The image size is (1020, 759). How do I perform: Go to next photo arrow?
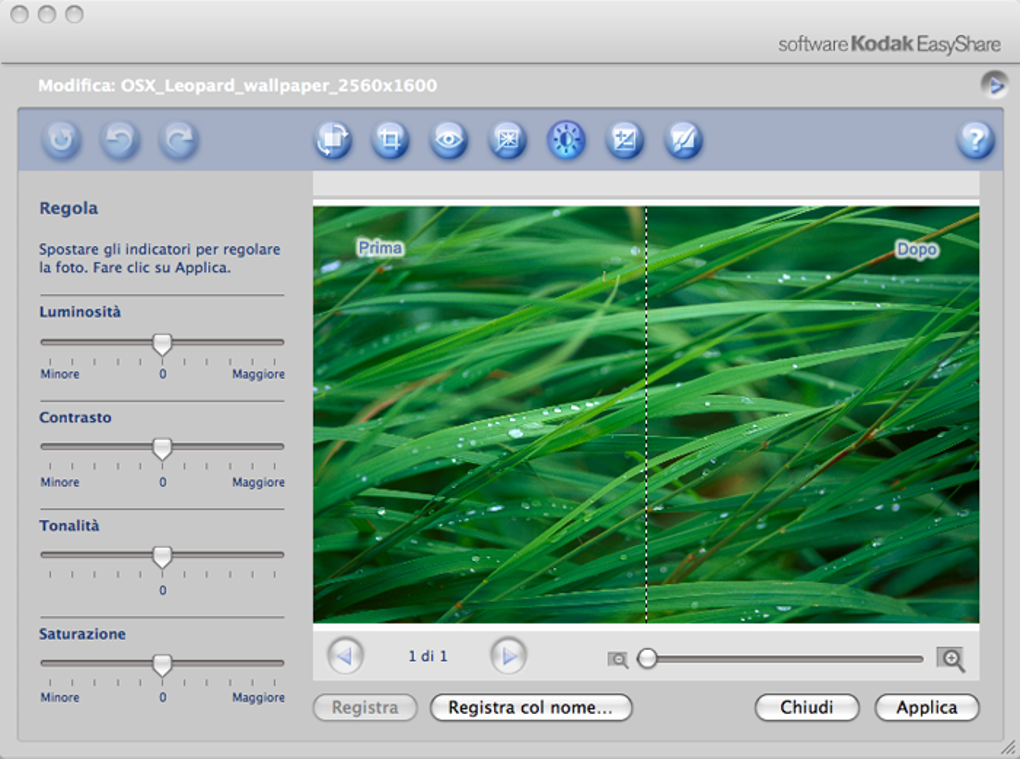[x=509, y=656]
